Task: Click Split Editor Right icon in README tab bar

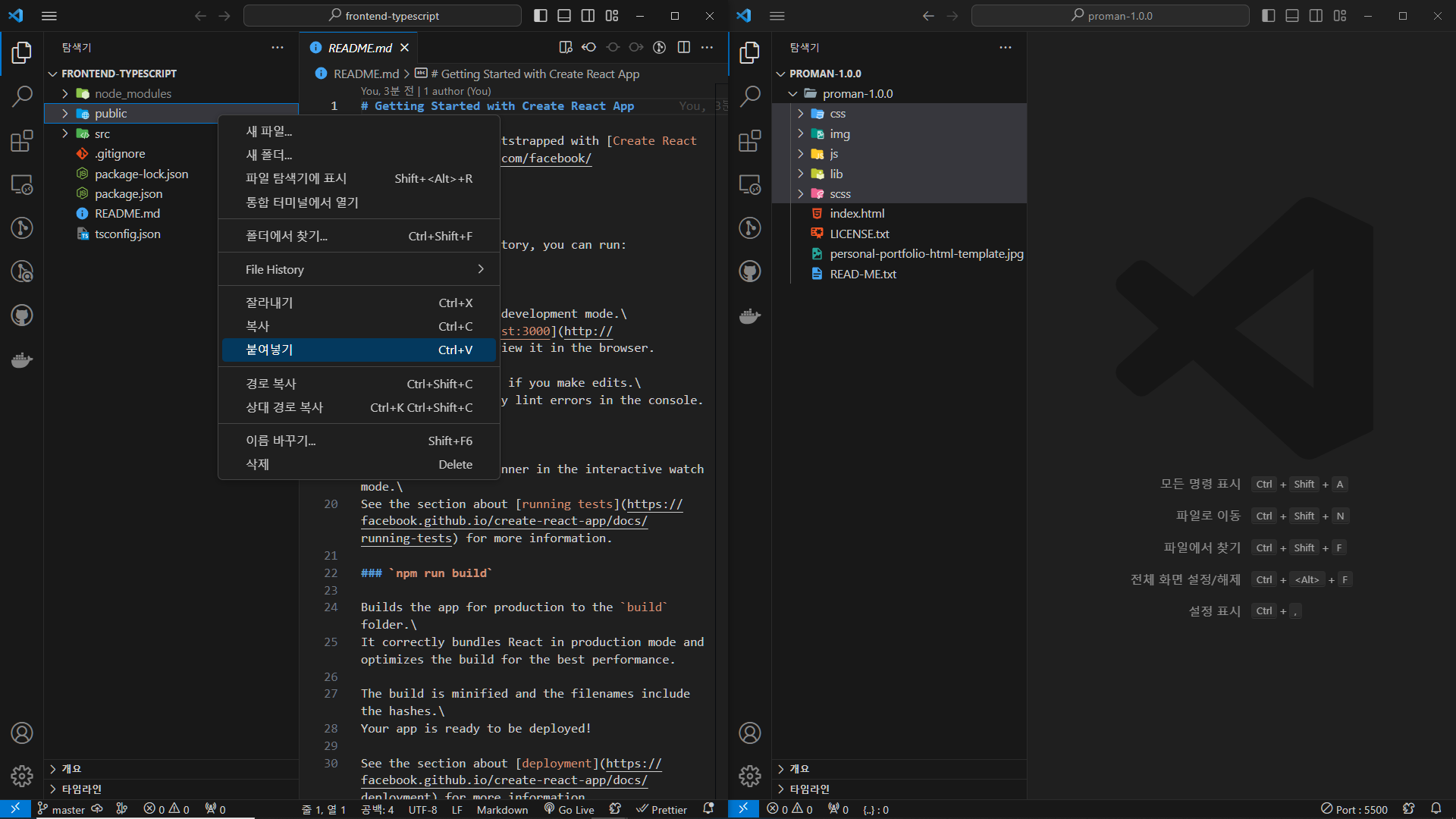Action: point(683,47)
